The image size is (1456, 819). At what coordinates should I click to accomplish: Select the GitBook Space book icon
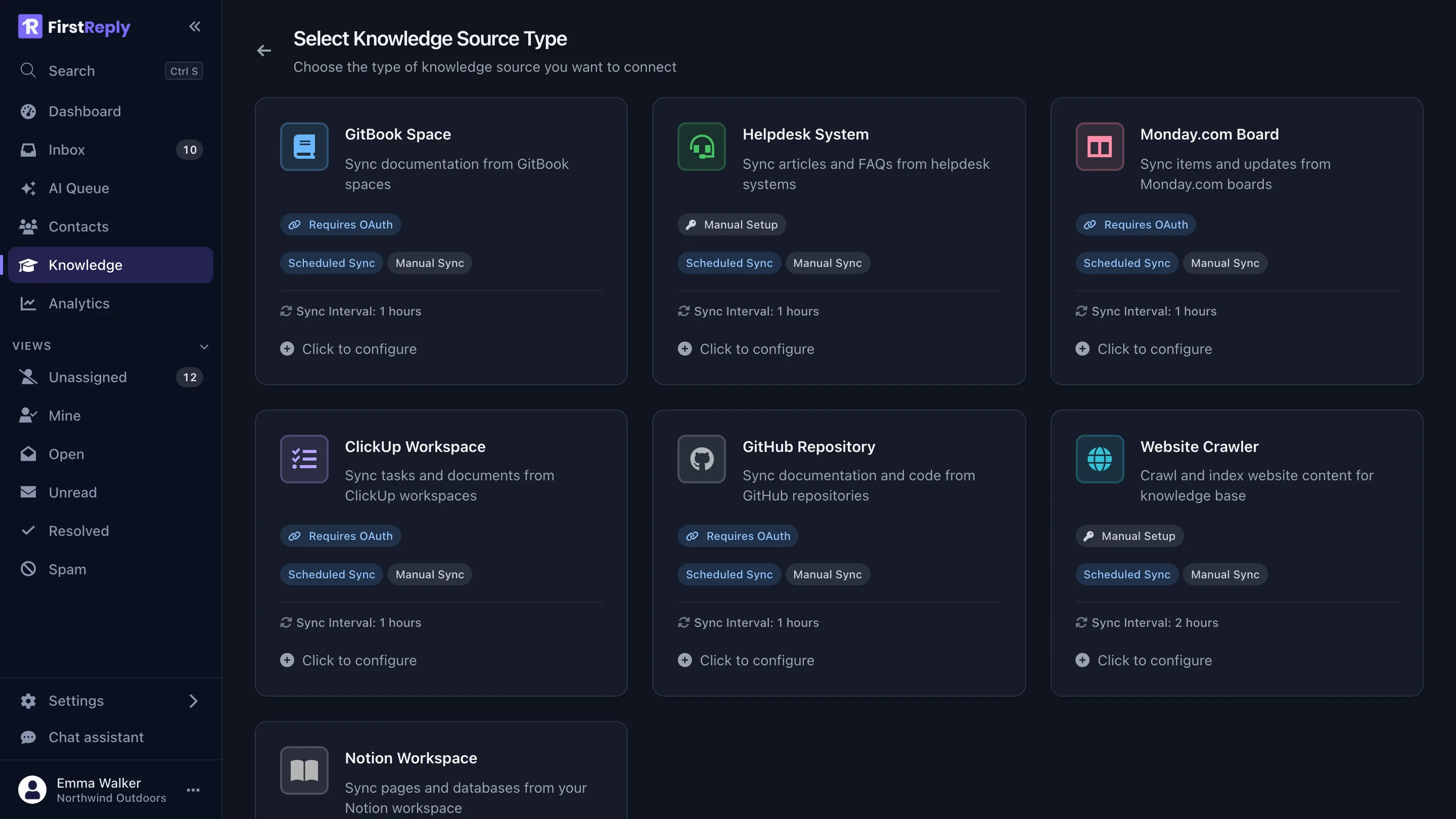304,147
